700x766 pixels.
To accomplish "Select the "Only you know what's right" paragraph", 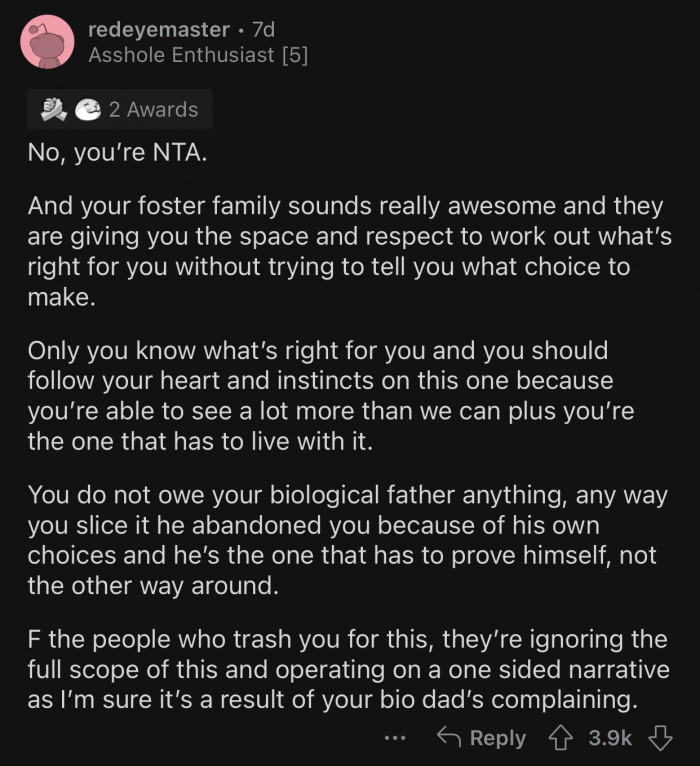I will [330, 396].
